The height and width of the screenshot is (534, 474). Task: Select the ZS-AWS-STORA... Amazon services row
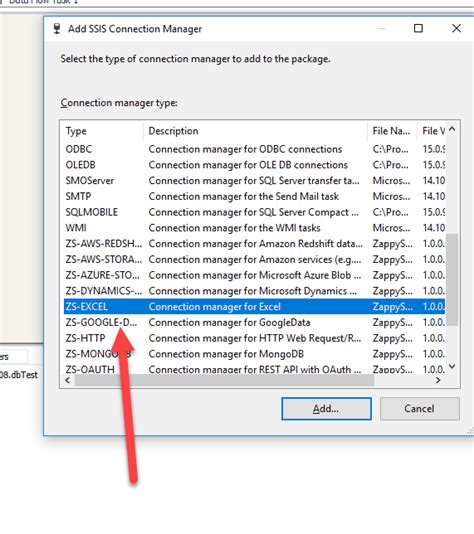point(254,260)
